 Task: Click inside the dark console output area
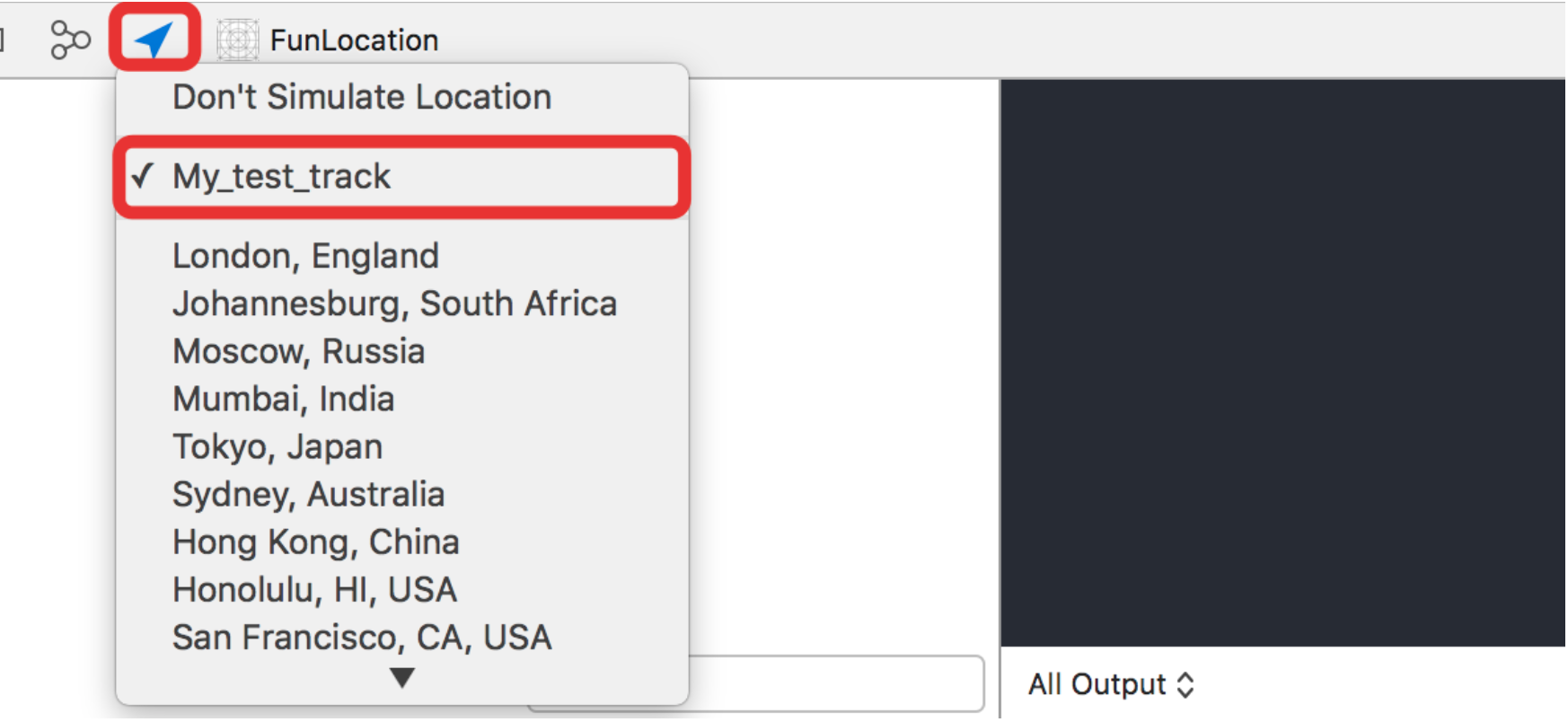1282,359
